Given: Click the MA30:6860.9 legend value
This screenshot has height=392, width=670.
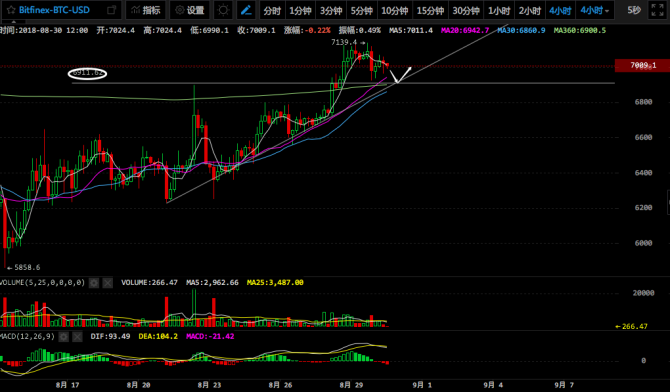Looking at the screenshot, I should (521, 30).
